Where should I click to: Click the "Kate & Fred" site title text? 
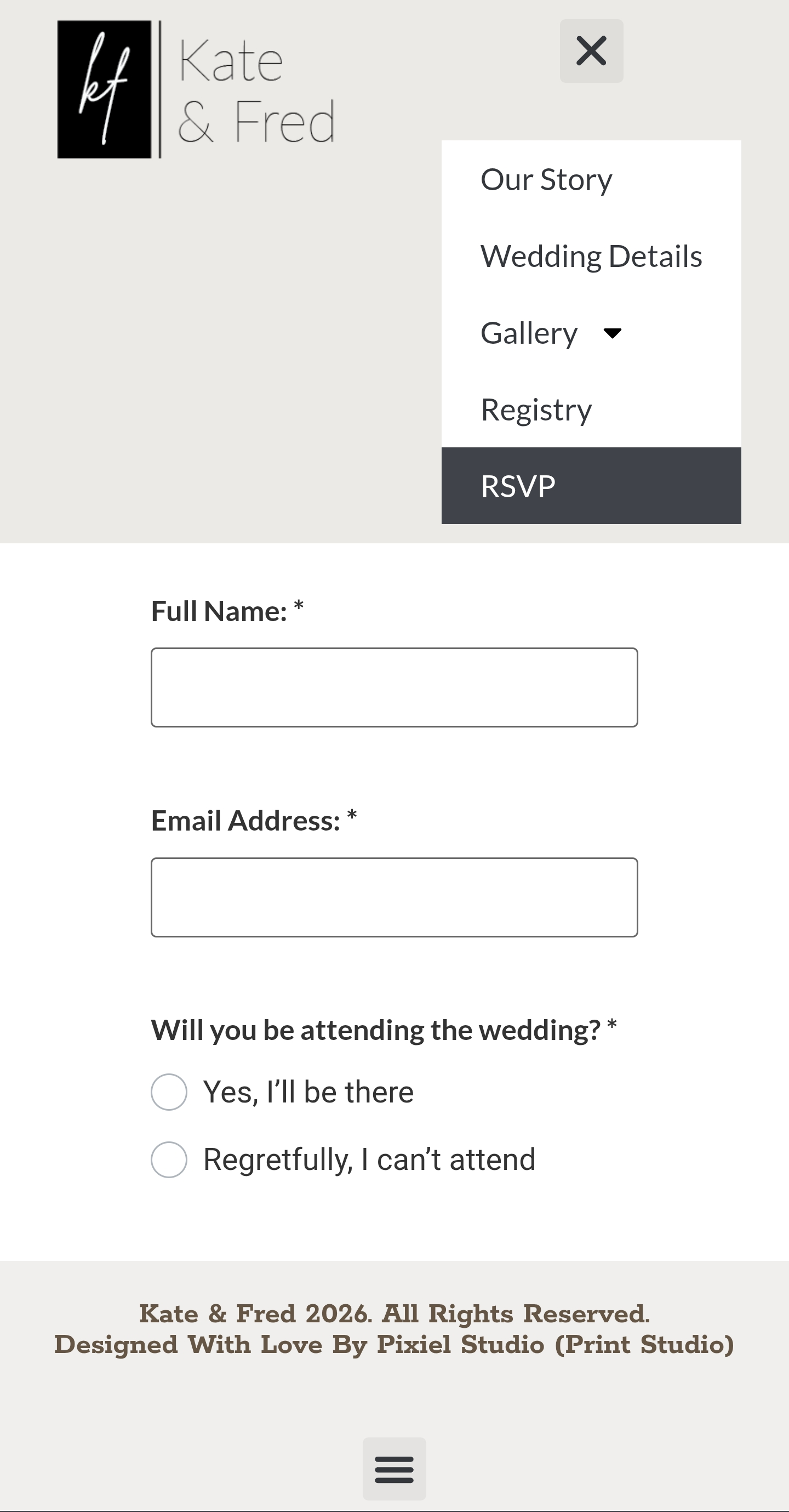pyautogui.click(x=256, y=91)
